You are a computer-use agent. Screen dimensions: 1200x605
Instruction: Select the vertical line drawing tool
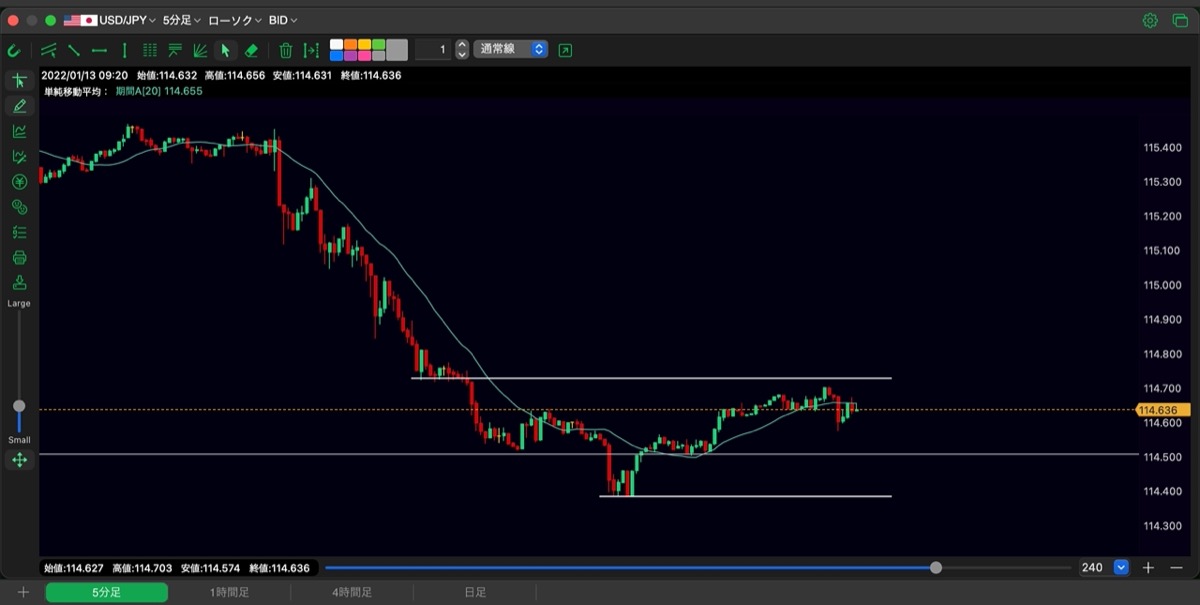[x=124, y=49]
